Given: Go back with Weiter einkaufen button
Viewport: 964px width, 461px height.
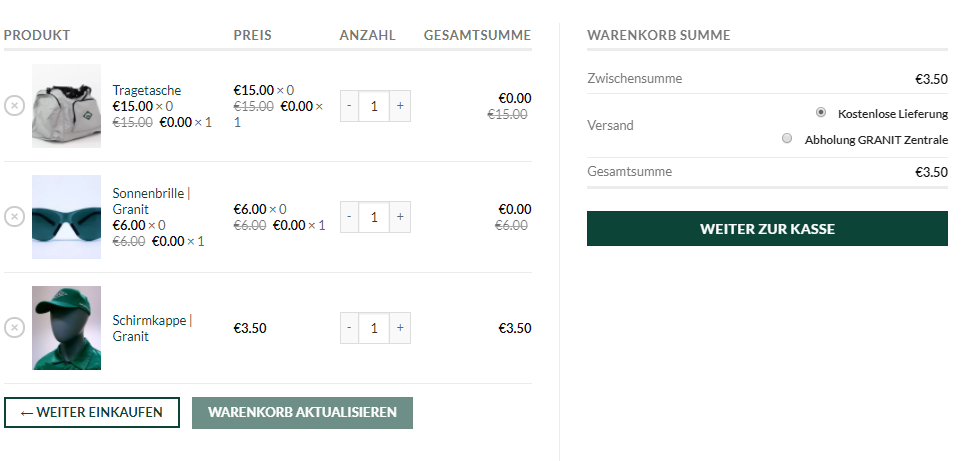Looking at the screenshot, I should point(92,412).
